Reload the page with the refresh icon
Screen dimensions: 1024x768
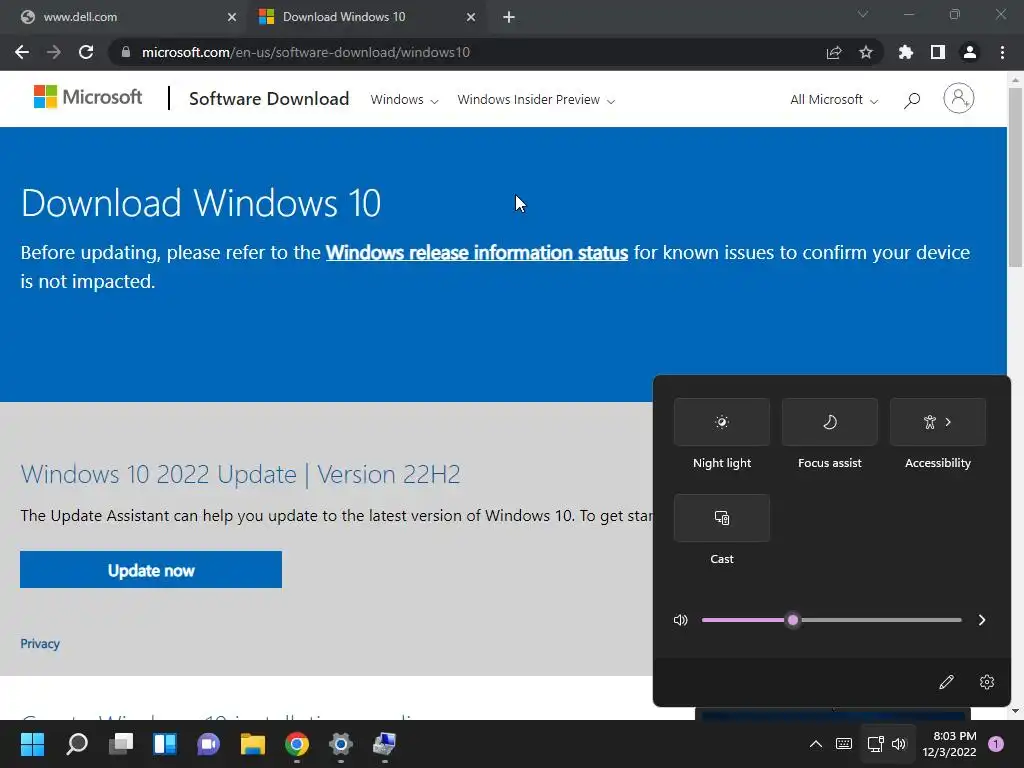pos(86,52)
